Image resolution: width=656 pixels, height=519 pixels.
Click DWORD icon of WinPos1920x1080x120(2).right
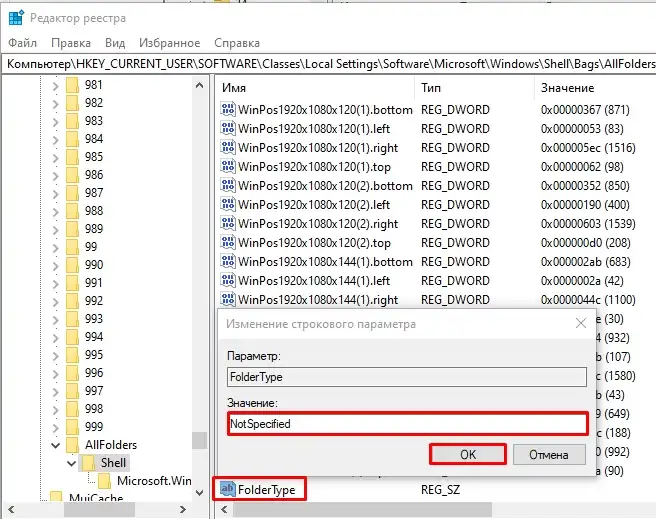[x=228, y=223]
